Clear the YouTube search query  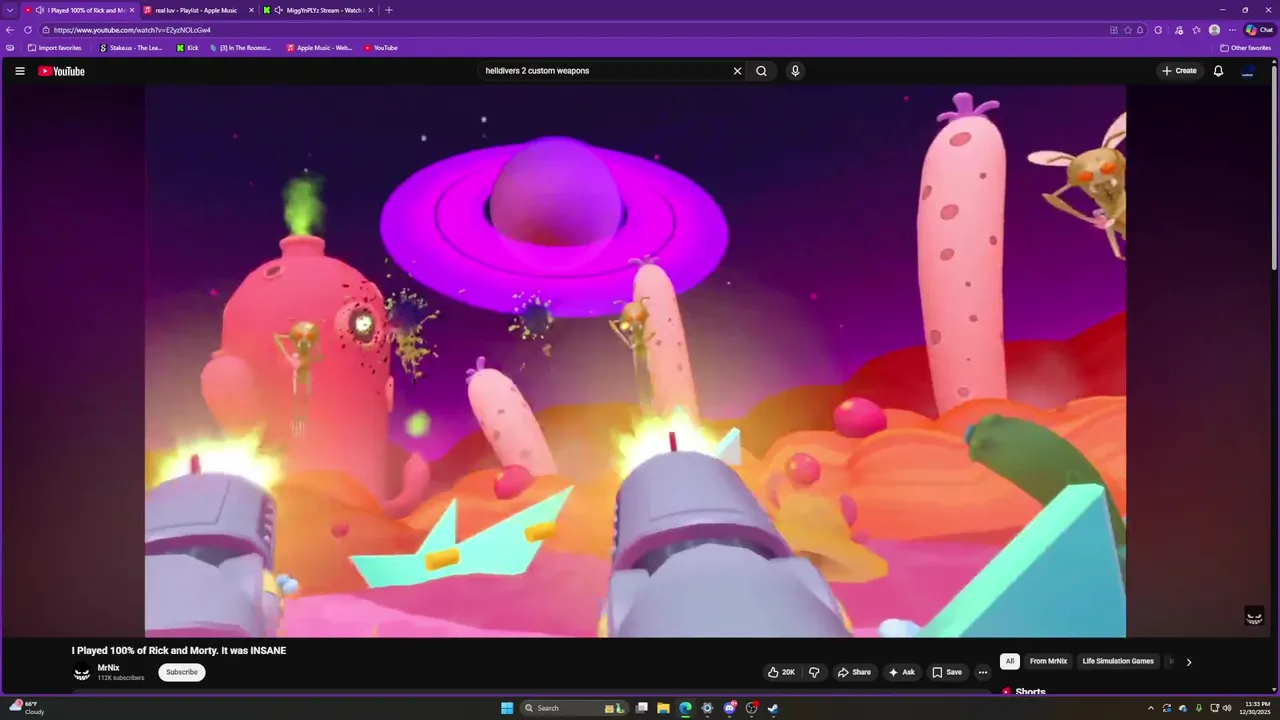click(737, 71)
